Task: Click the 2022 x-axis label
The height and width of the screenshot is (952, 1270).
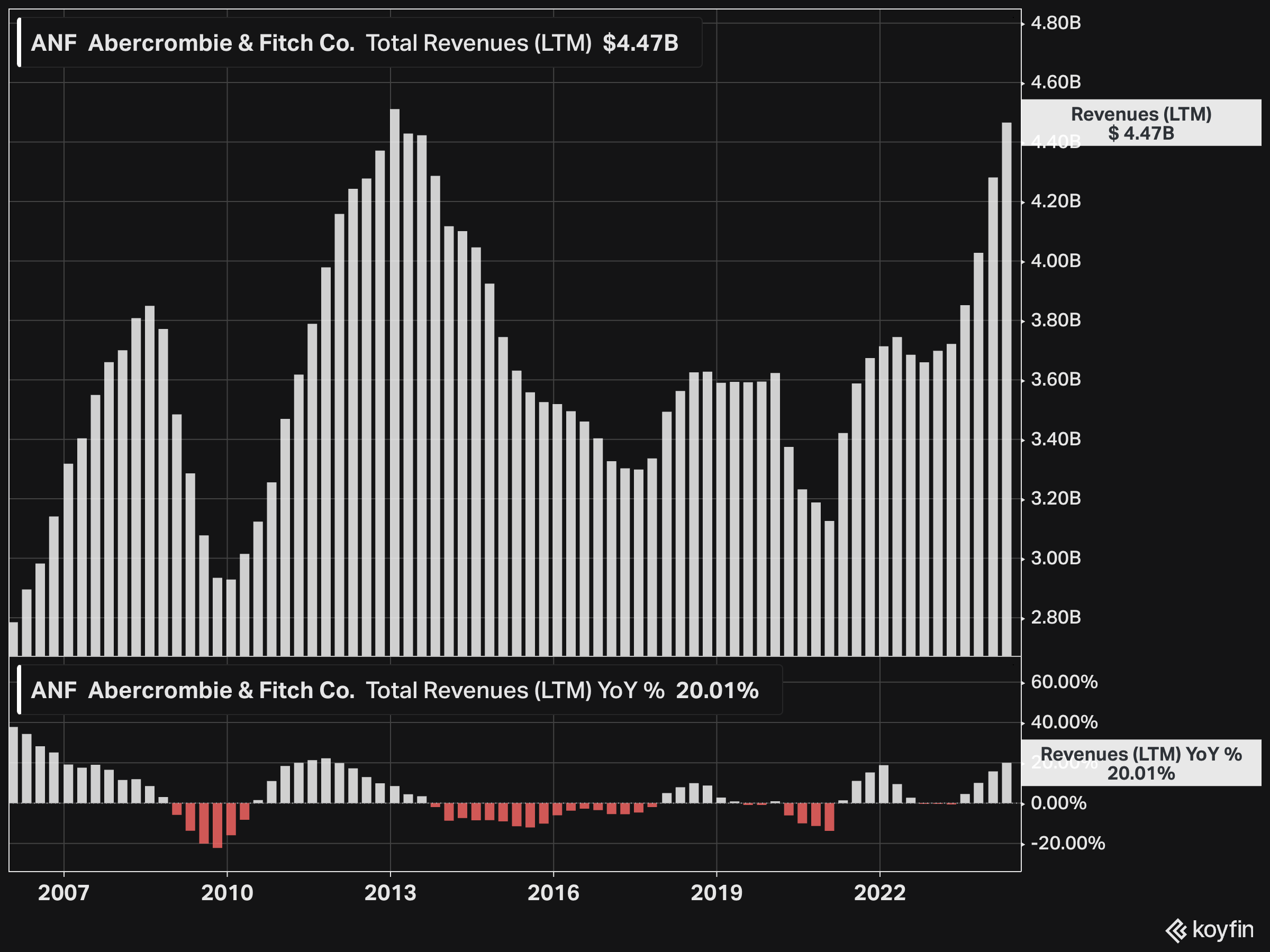Action: (x=879, y=893)
